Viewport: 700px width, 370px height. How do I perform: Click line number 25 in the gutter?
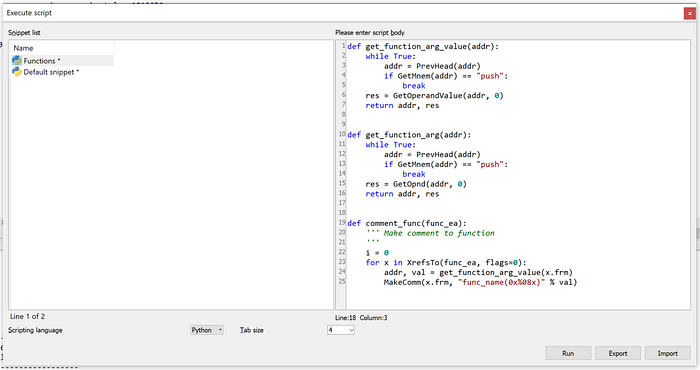click(x=342, y=281)
